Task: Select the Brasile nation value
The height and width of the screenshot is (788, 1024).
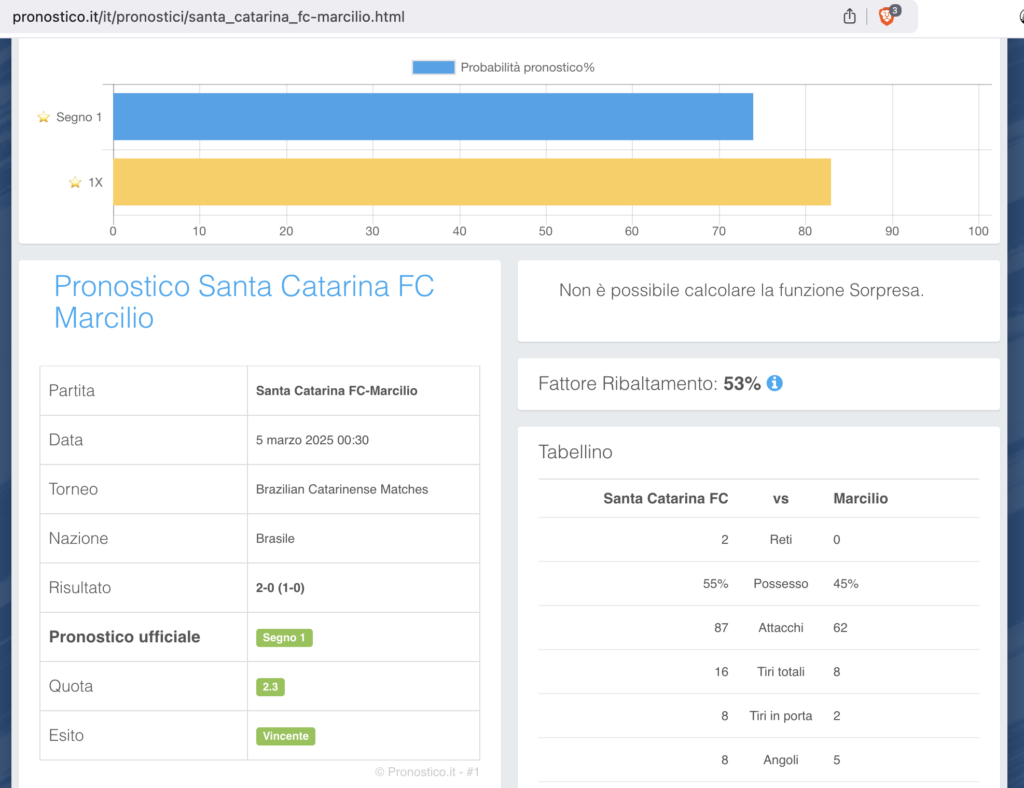Action: click(275, 539)
